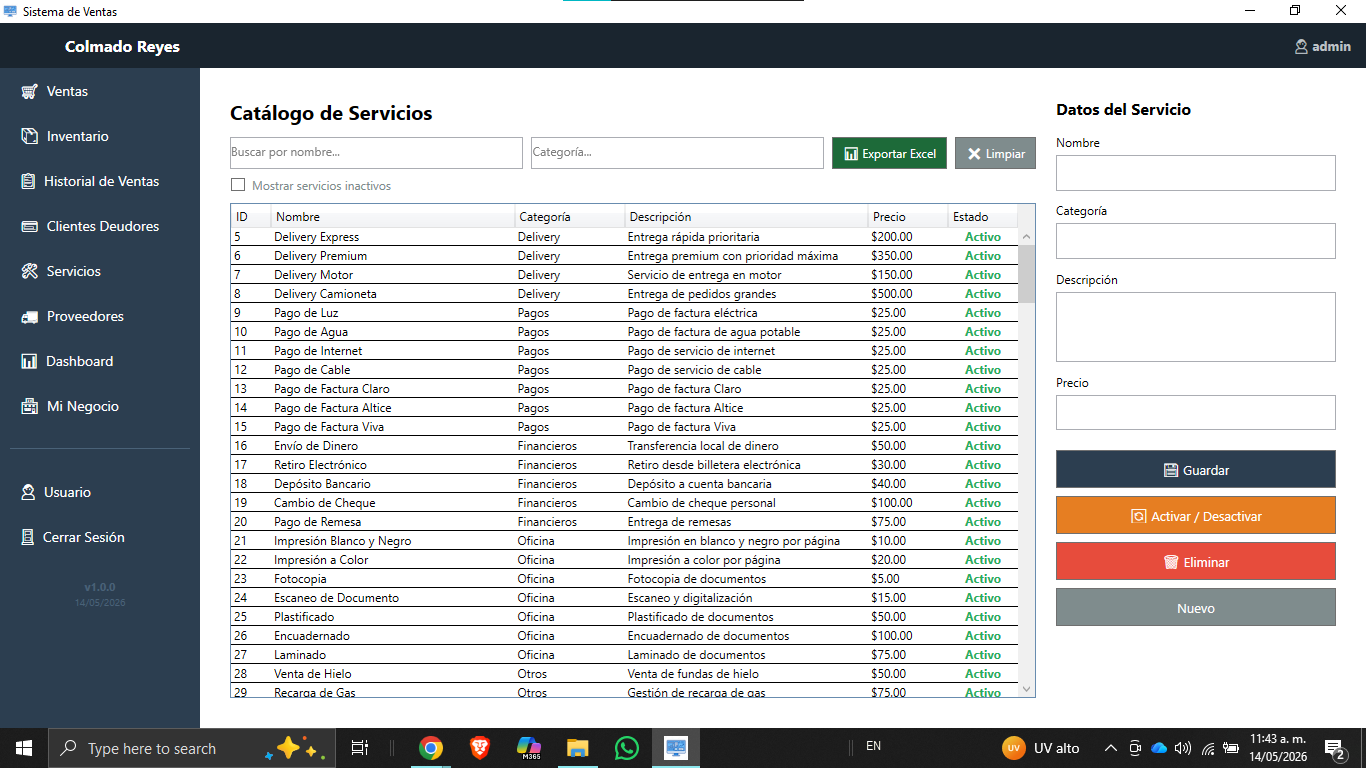This screenshot has height=768, width=1366.
Task: Select the Cambio de Cheque row
Action: point(624,503)
